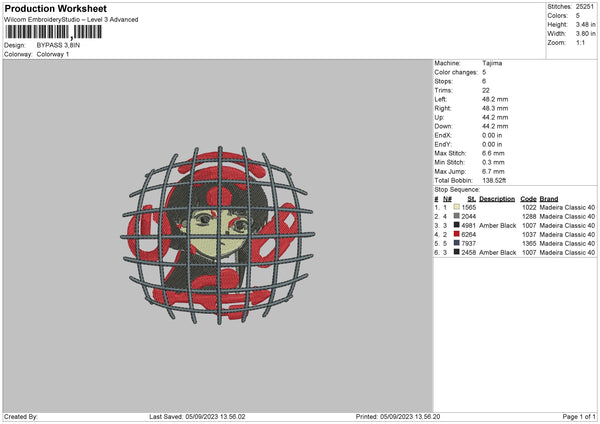This screenshot has width=600, height=424.
Task: Choose the navy blue swatch in stop 5
Action: [x=458, y=244]
